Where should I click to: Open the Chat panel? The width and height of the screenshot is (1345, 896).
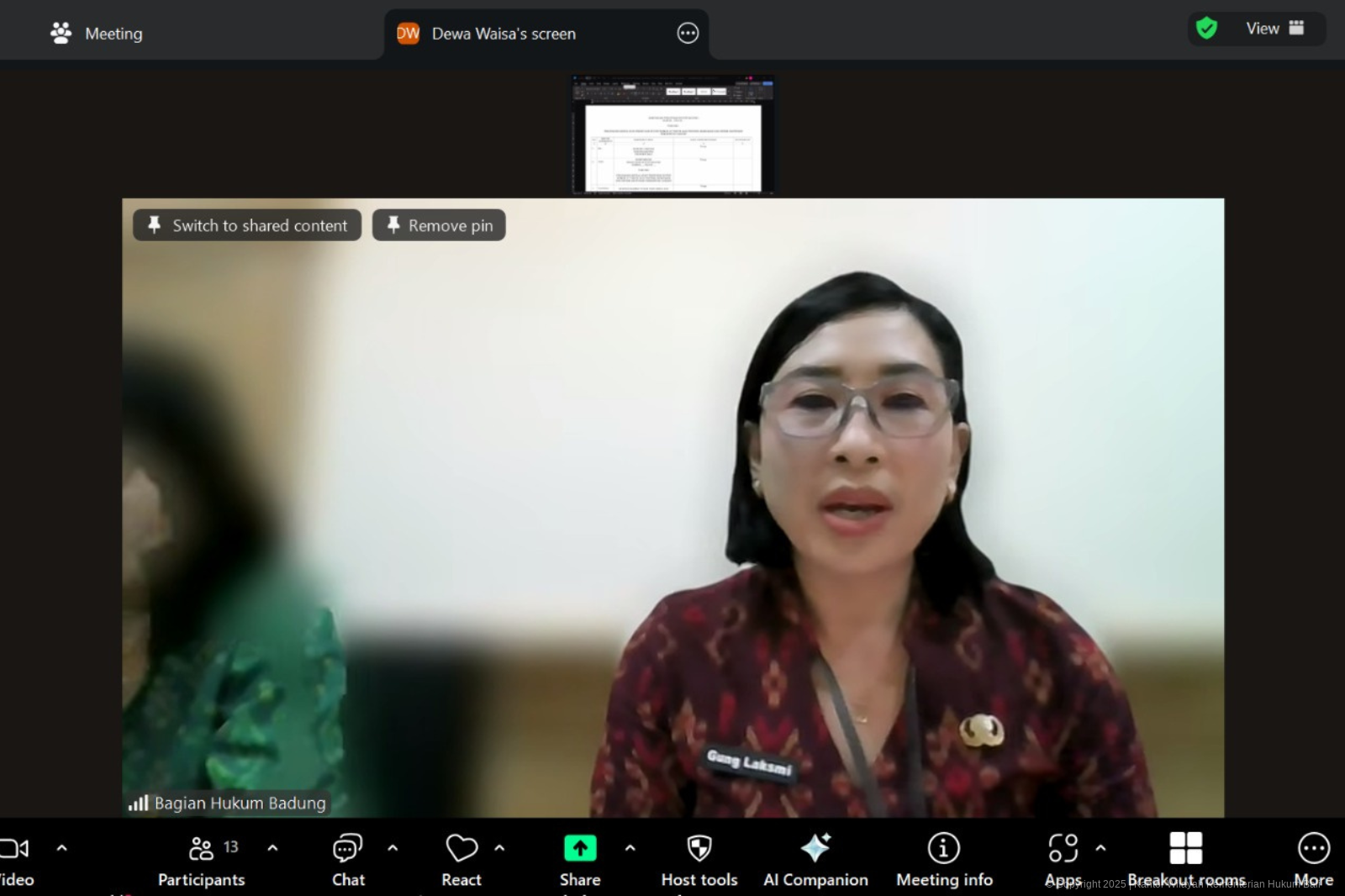point(347,849)
